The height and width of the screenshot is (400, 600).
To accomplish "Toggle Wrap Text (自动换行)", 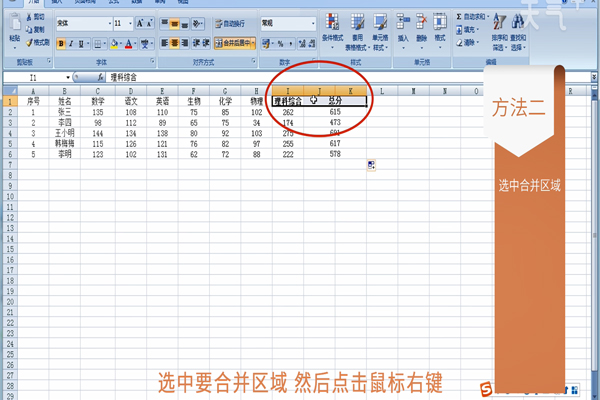I will click(230, 24).
